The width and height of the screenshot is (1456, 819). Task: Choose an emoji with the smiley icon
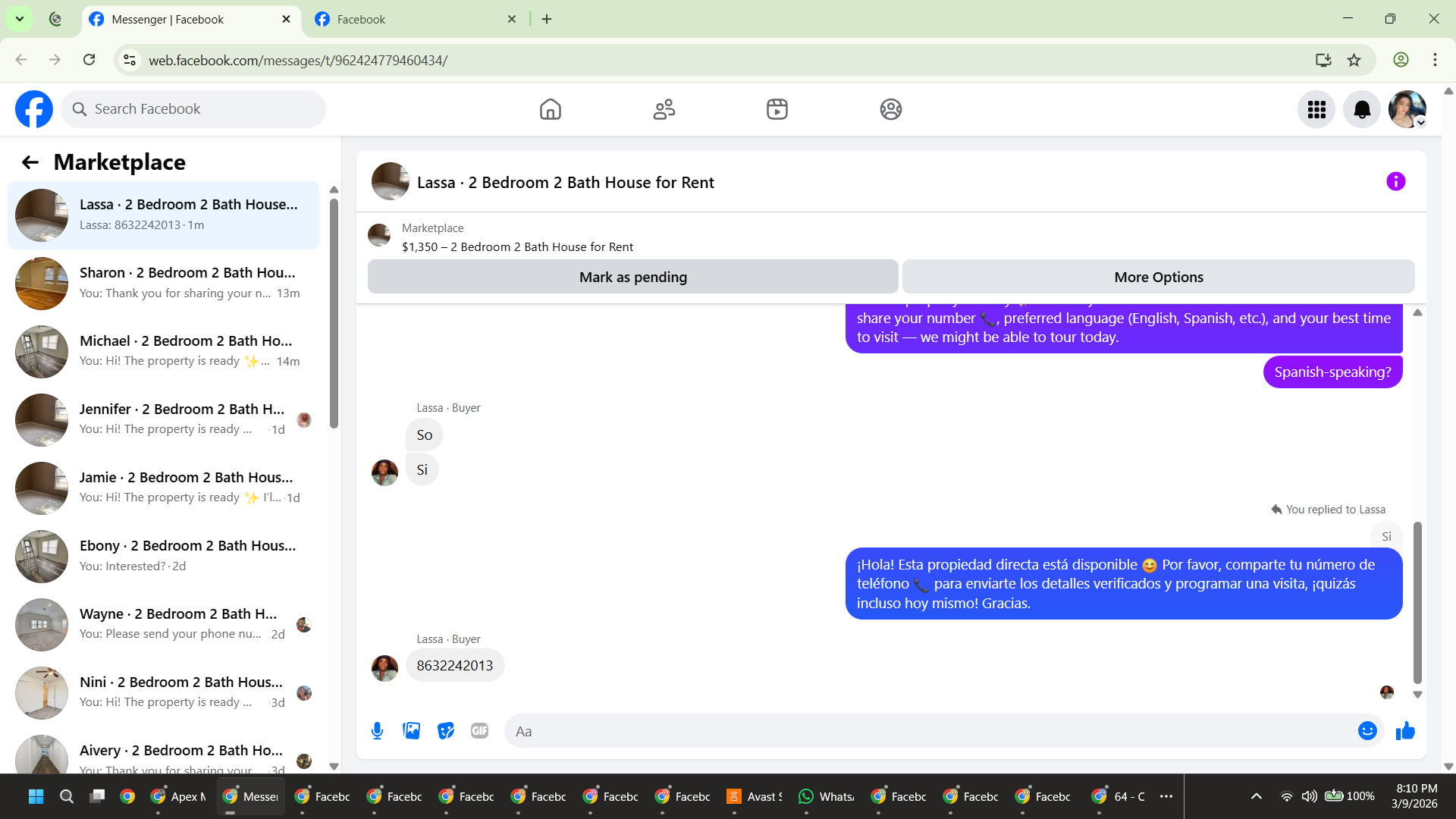point(1367,731)
